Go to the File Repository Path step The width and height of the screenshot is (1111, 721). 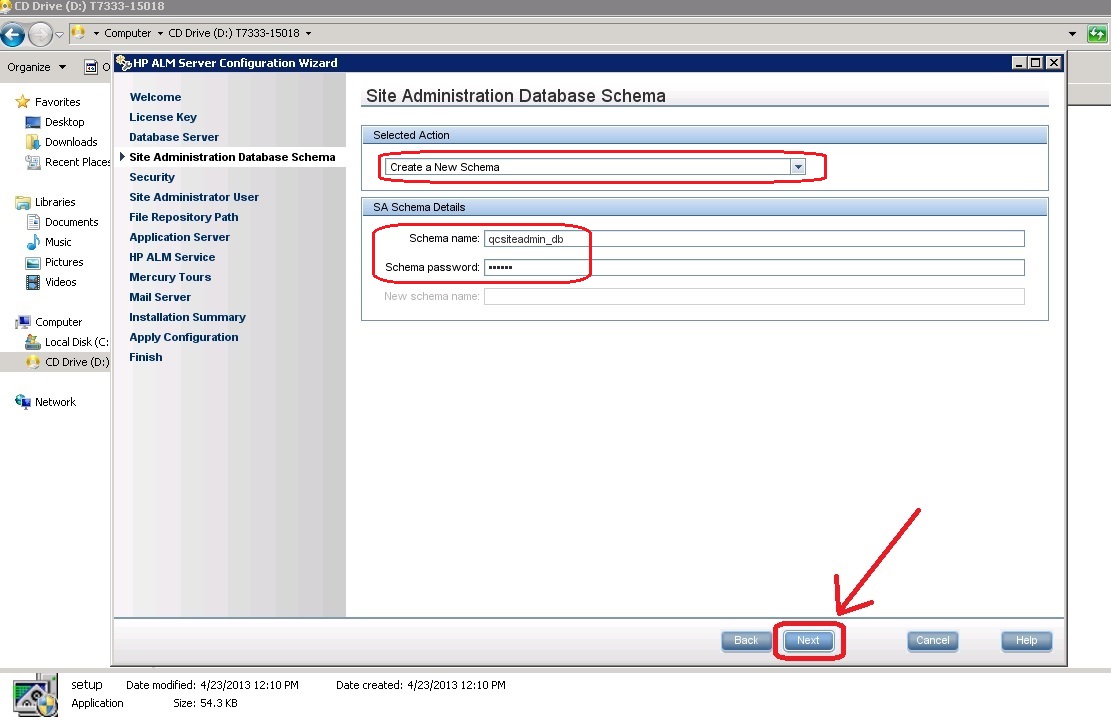tap(184, 217)
